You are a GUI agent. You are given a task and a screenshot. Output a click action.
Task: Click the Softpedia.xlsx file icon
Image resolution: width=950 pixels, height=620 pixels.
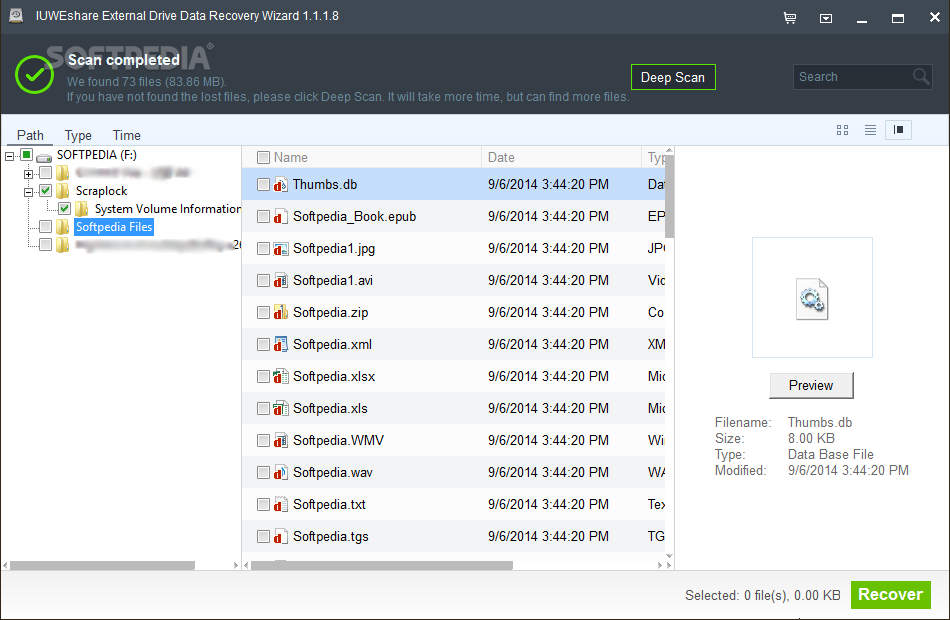point(280,376)
